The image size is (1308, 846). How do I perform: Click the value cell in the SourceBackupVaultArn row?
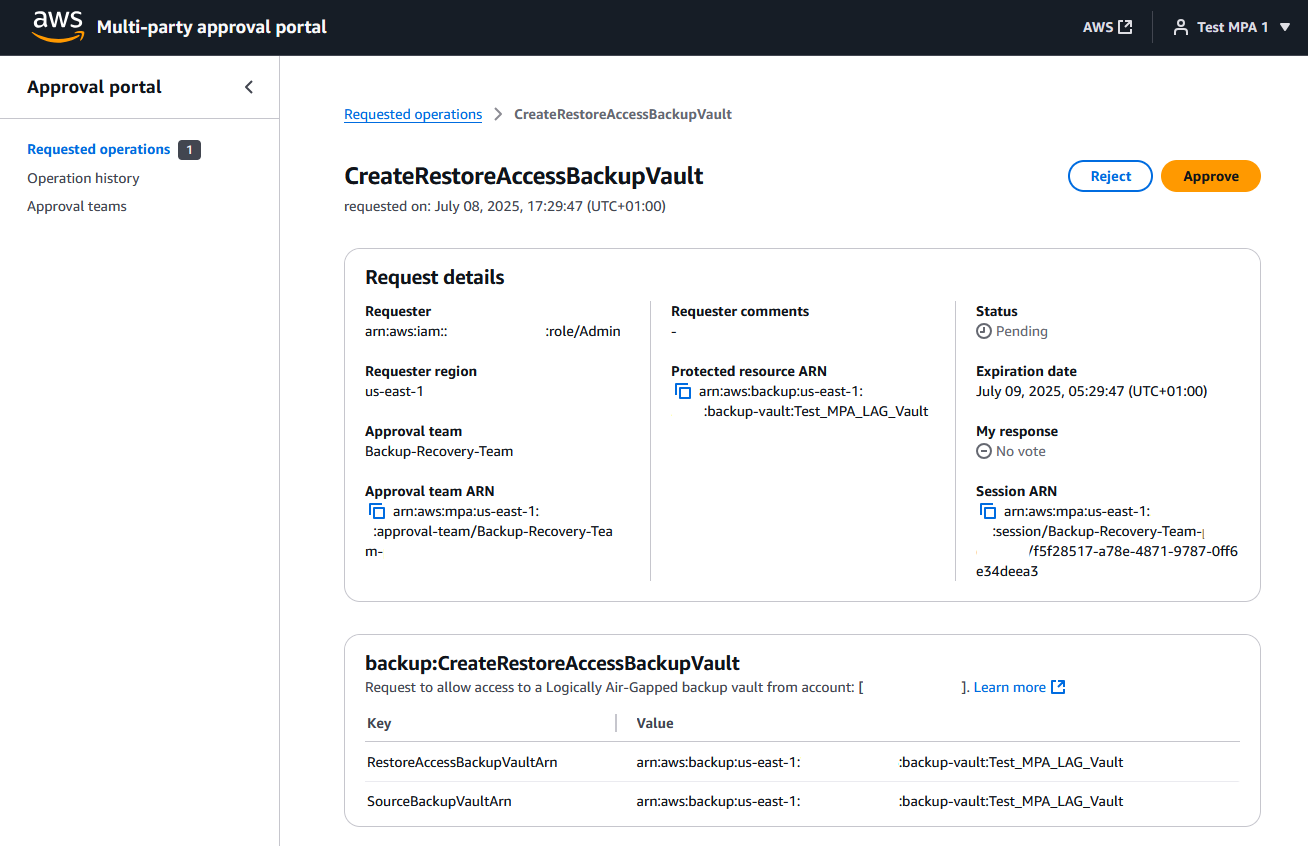coord(880,801)
